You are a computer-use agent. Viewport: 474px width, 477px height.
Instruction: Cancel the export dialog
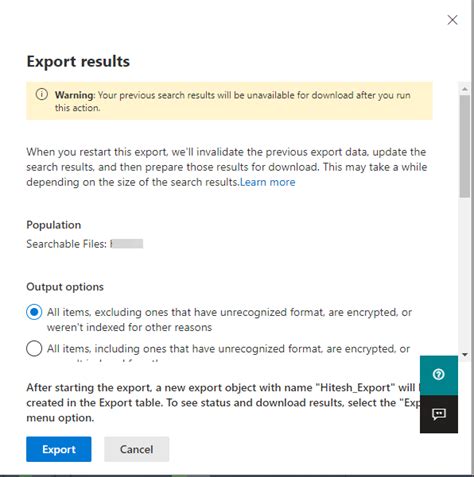pyautogui.click(x=136, y=449)
